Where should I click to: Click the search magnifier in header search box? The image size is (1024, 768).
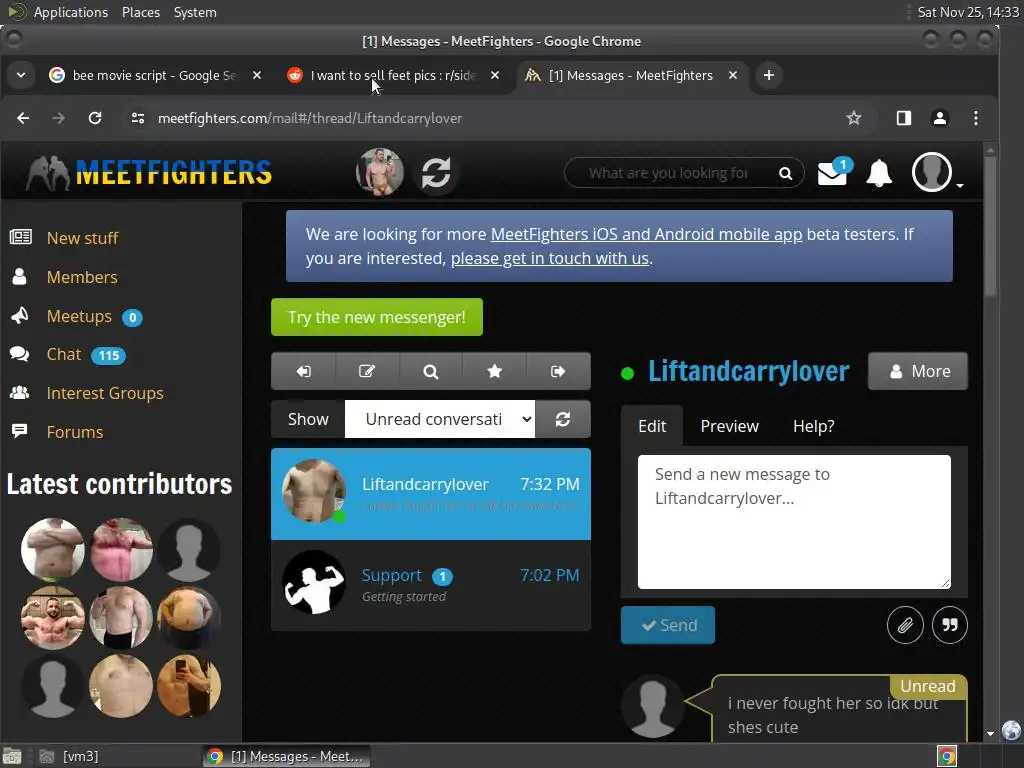785,173
